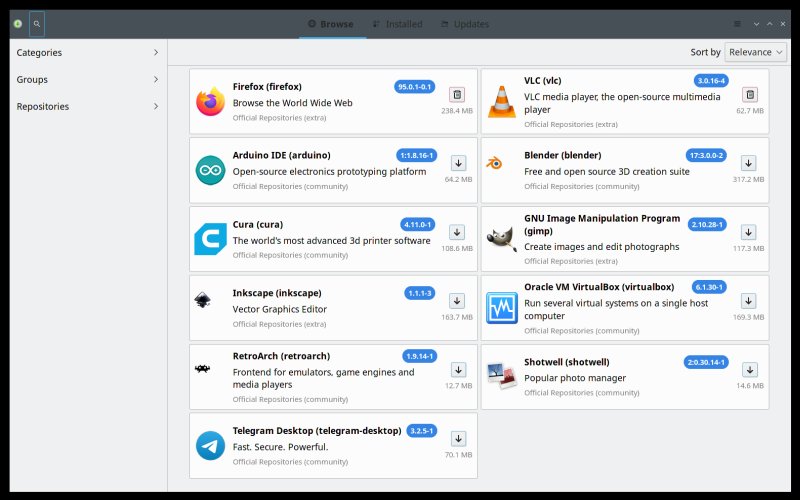Open Inkscape (inkscape) package title
800x500 pixels.
[x=277, y=293]
